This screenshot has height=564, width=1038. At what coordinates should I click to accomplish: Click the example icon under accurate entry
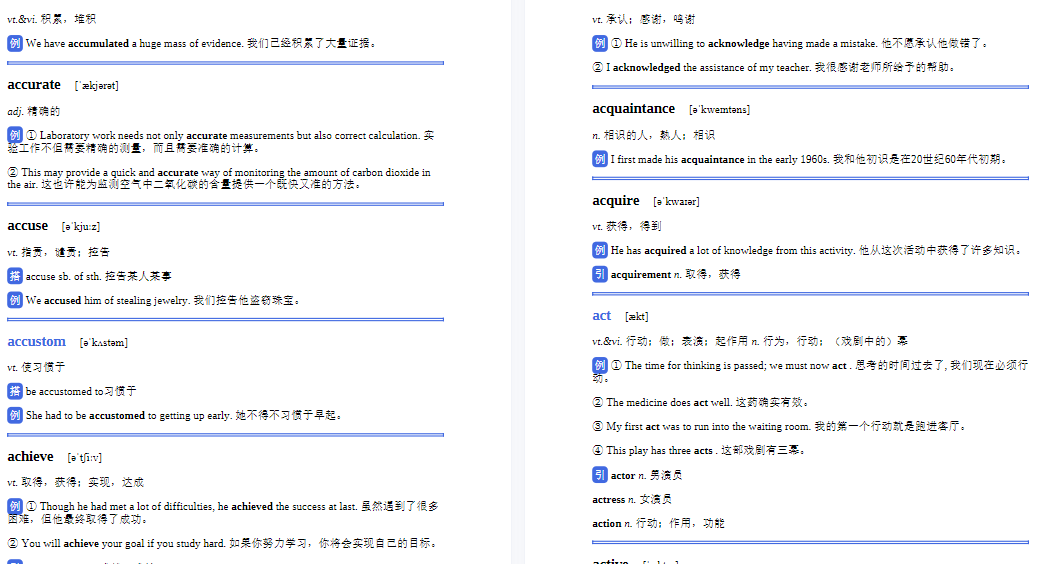click(x=15, y=134)
